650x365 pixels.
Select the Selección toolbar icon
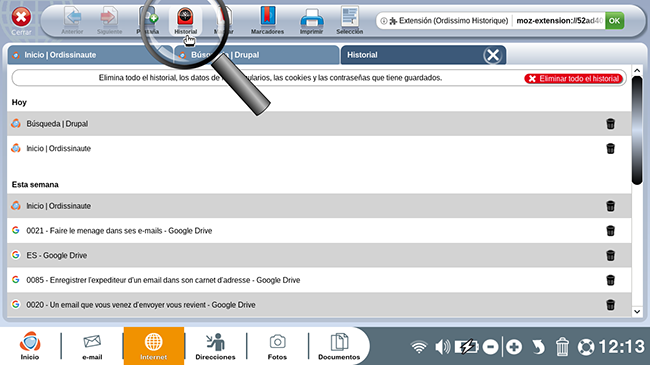[x=349, y=20]
